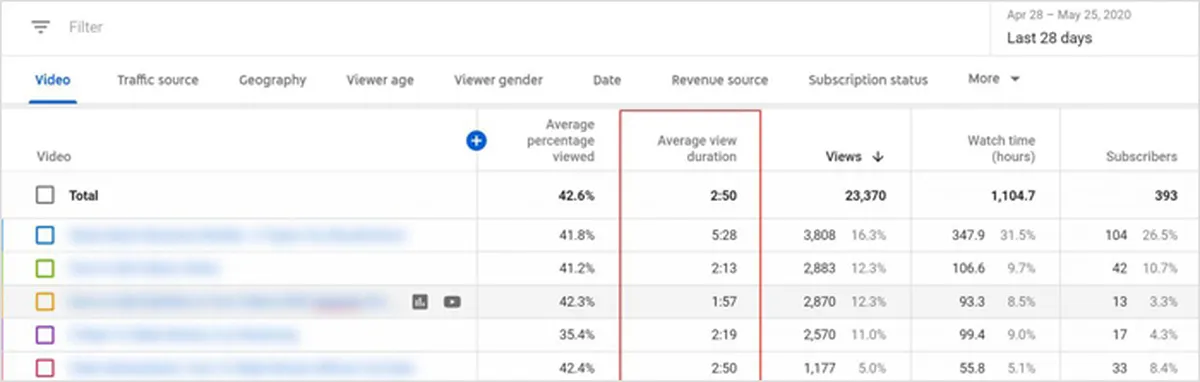Switch to the Geography tab
The height and width of the screenshot is (382, 1200).
point(272,80)
